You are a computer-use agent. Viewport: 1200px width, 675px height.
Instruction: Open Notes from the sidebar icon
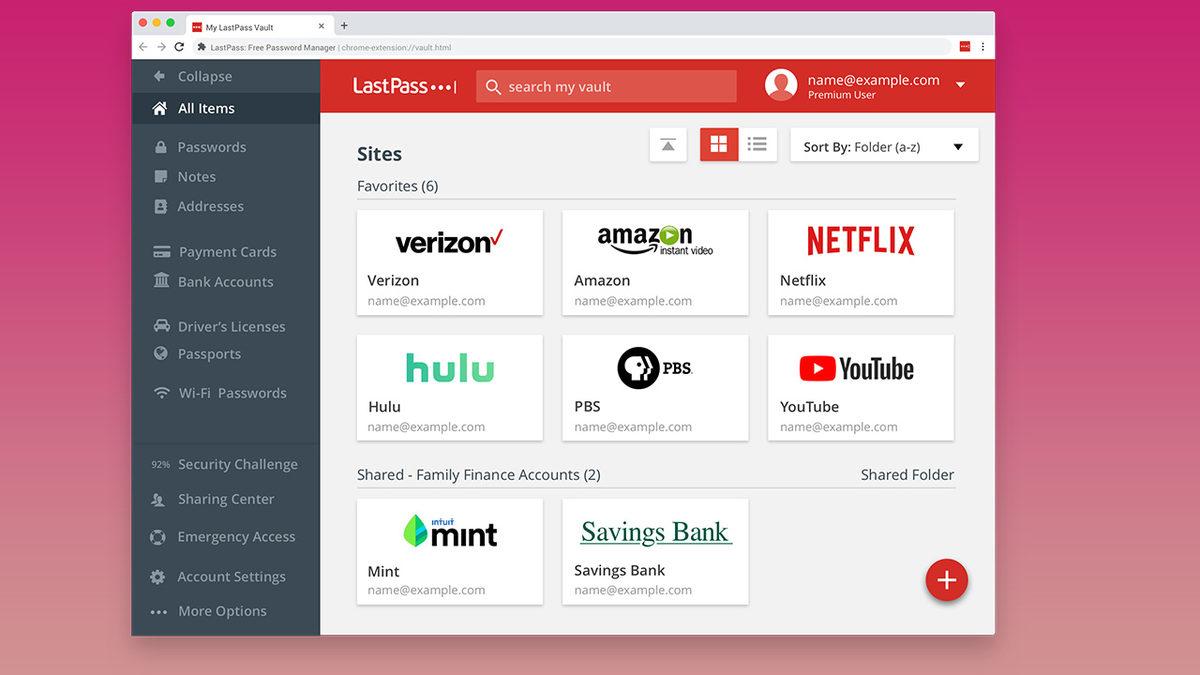(160, 176)
